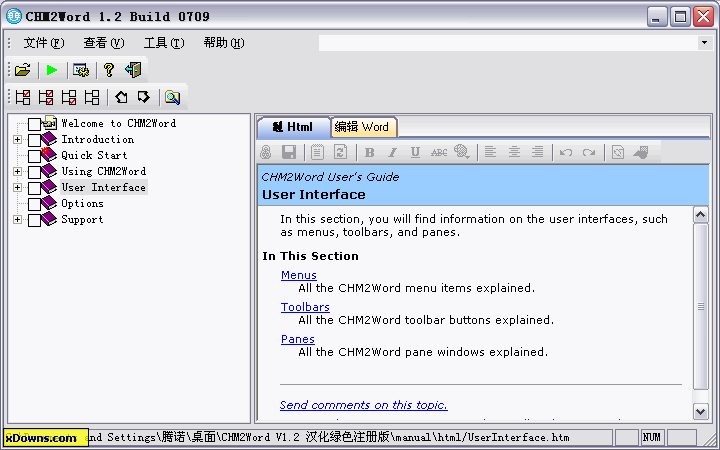Open the 文件(F) menu

[x=44, y=43]
